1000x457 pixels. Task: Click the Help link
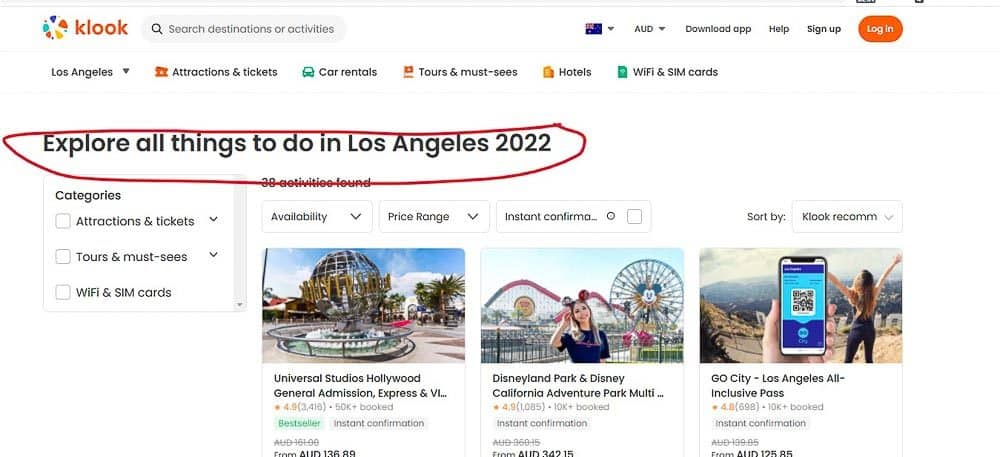pos(779,29)
